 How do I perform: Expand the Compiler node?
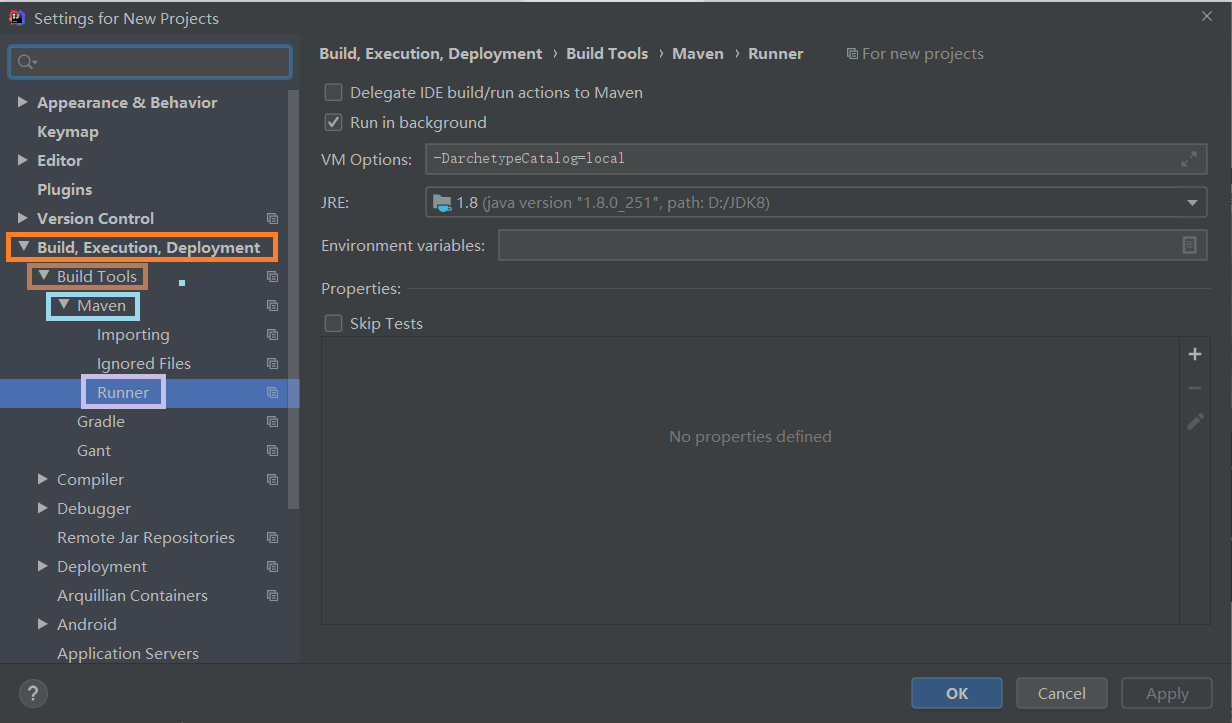pos(43,479)
